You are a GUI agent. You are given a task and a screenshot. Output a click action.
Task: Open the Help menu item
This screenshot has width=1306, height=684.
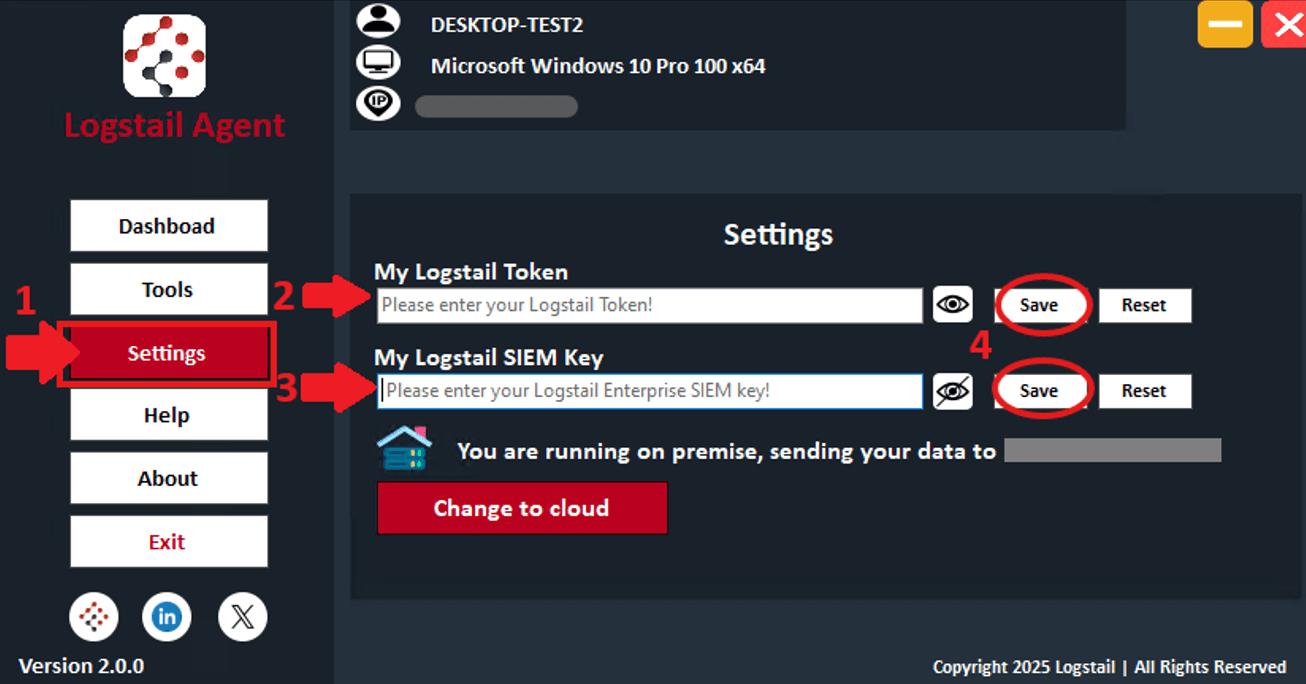click(x=168, y=415)
